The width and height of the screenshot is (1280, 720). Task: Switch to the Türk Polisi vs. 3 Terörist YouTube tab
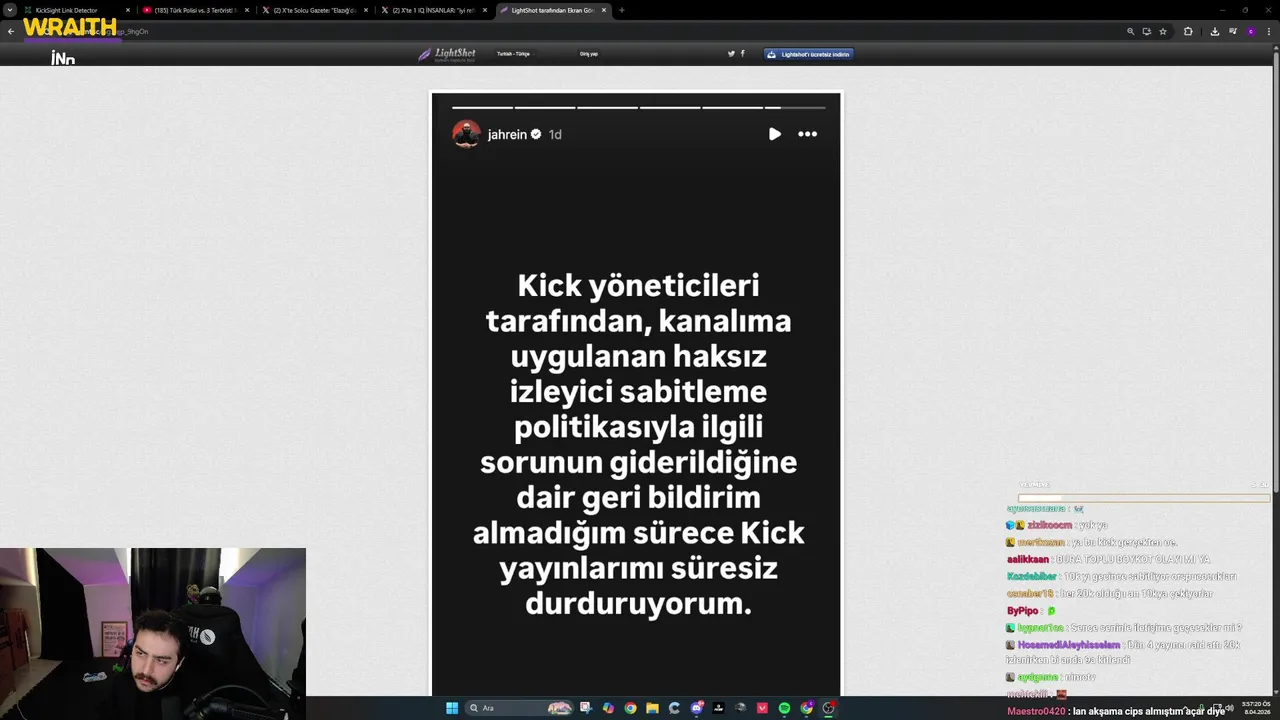pyautogui.click(x=195, y=10)
